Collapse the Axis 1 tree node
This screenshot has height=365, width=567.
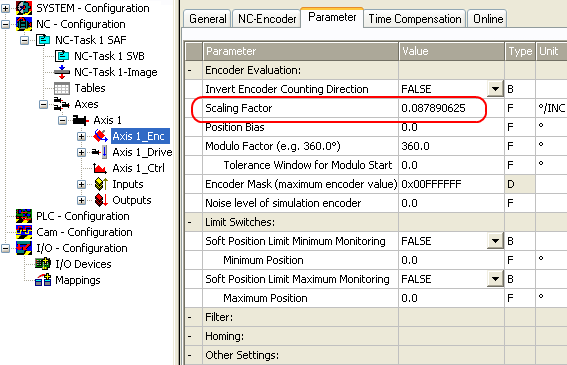(x=63, y=120)
